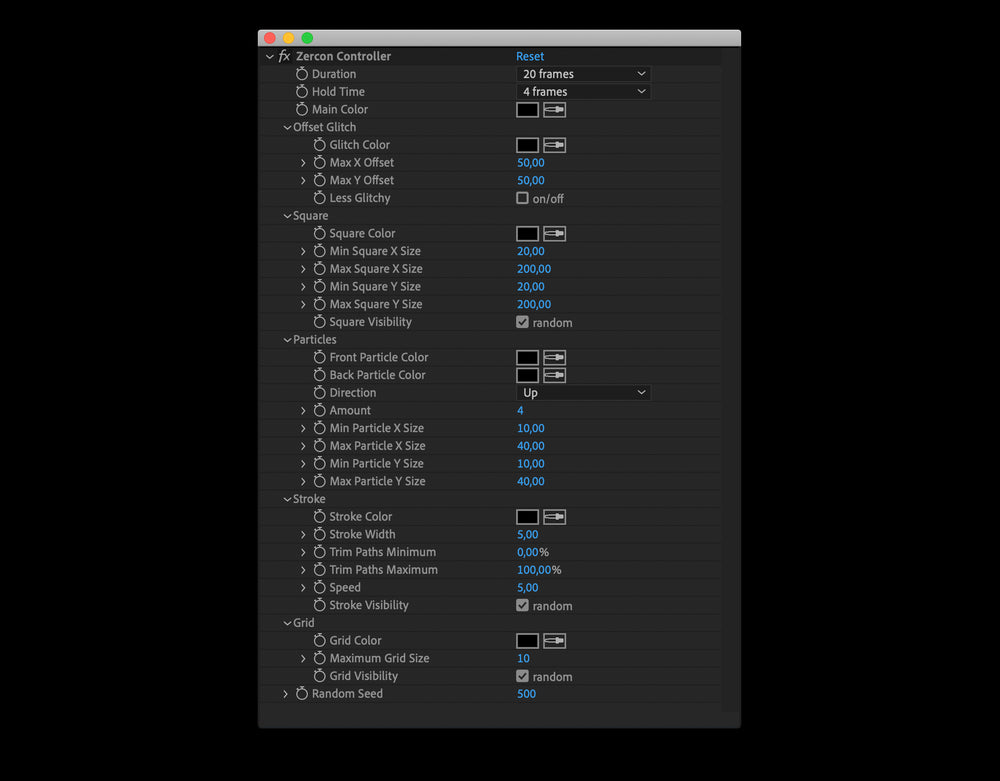Click the Stroke Width value 5,00
Image resolution: width=1000 pixels, height=781 pixels.
tap(528, 535)
